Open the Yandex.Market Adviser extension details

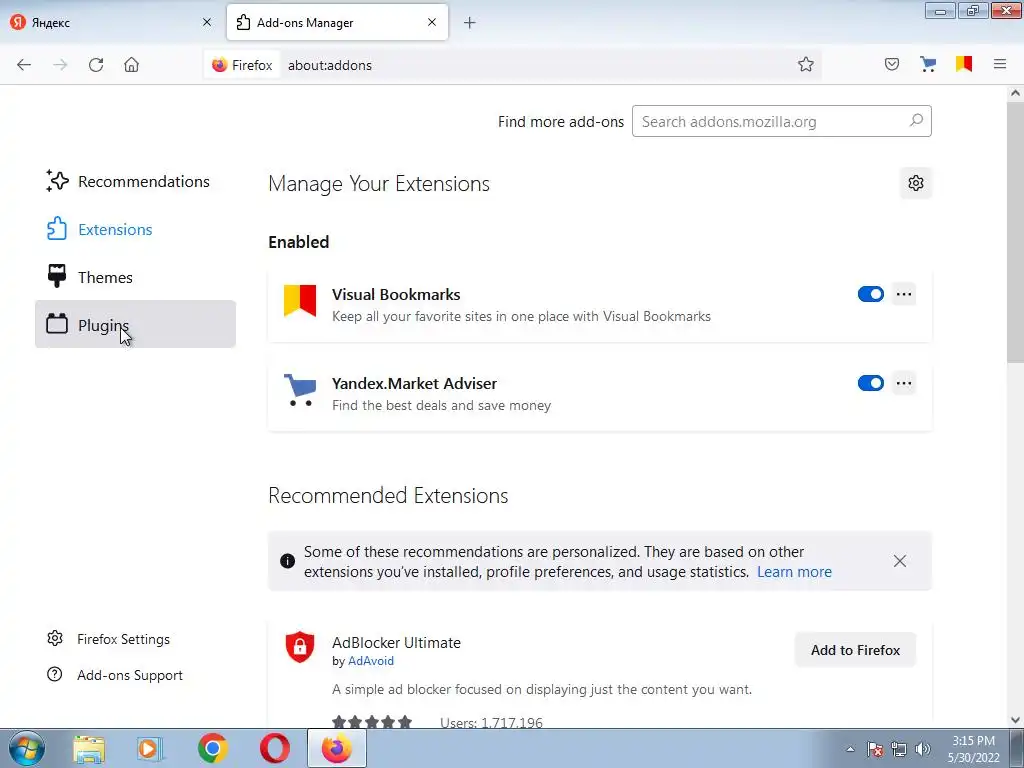[x=600, y=394]
